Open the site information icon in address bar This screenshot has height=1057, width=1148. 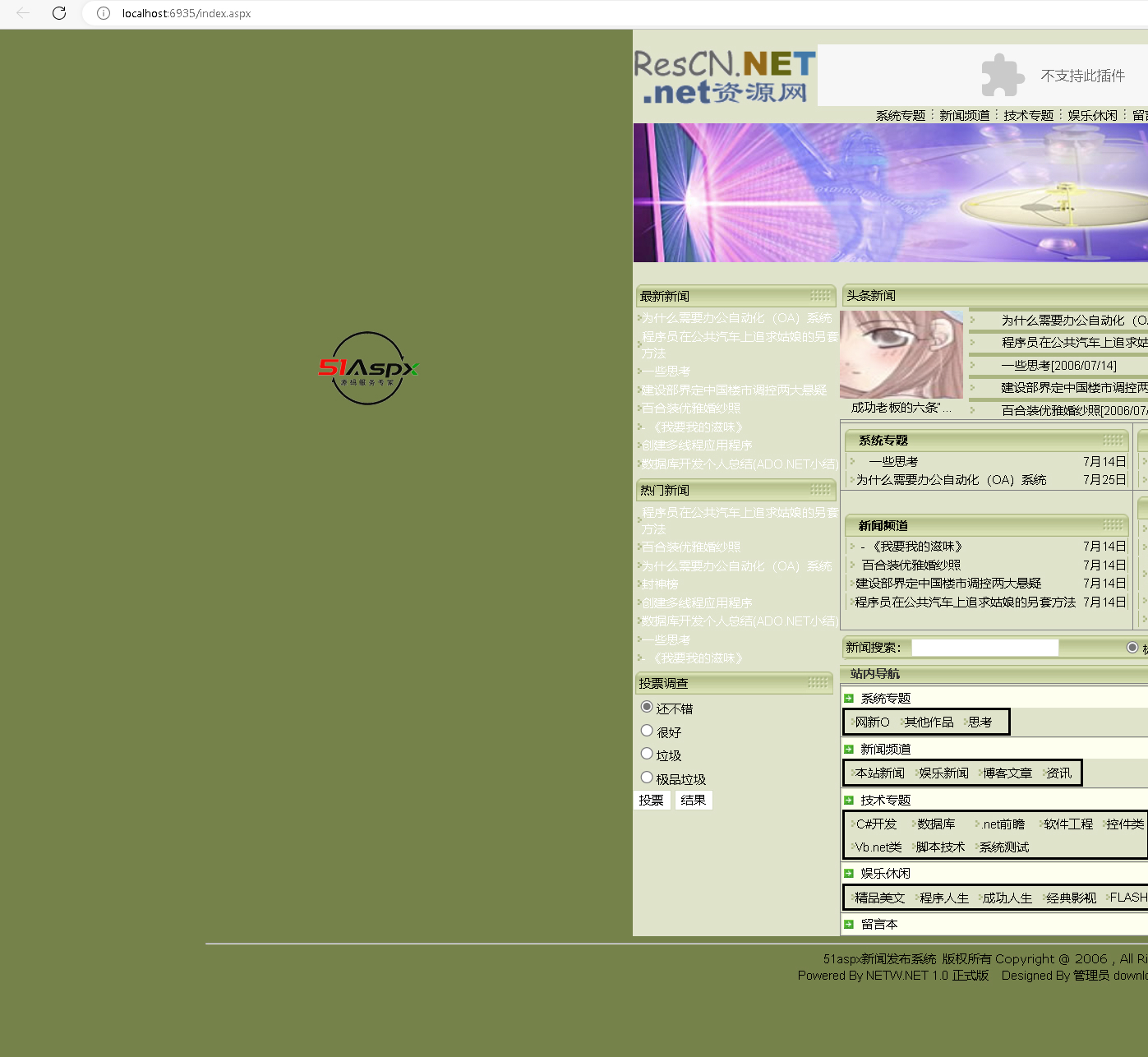(x=104, y=13)
